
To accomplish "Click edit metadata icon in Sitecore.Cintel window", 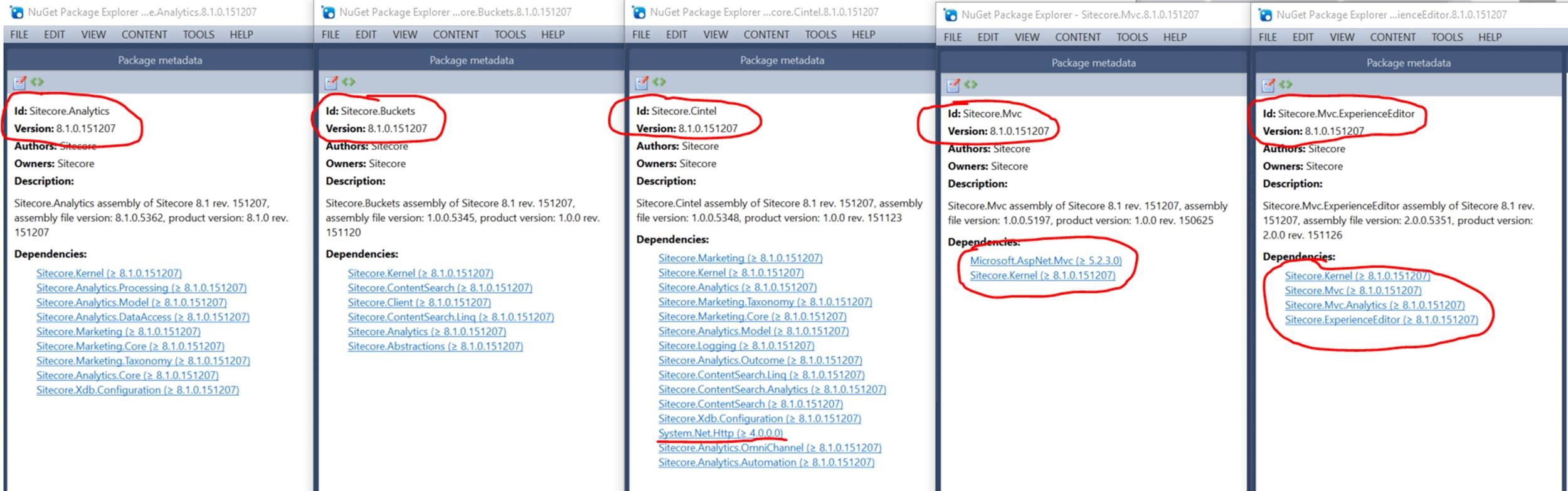I will pyautogui.click(x=642, y=82).
